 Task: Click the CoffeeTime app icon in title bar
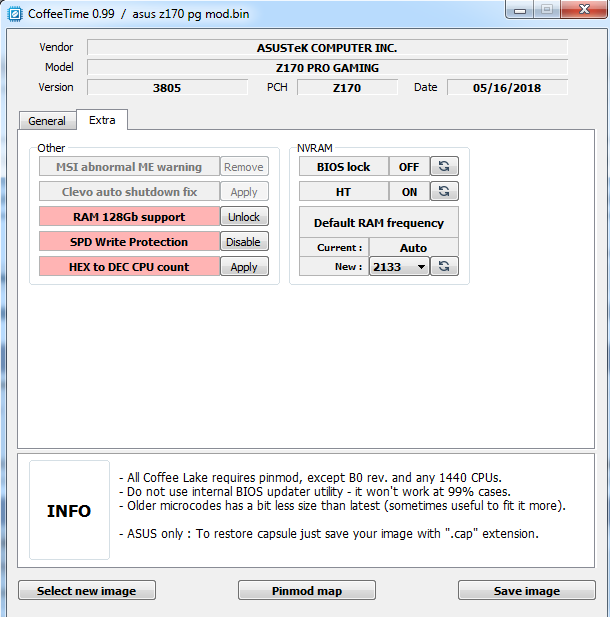[15, 14]
